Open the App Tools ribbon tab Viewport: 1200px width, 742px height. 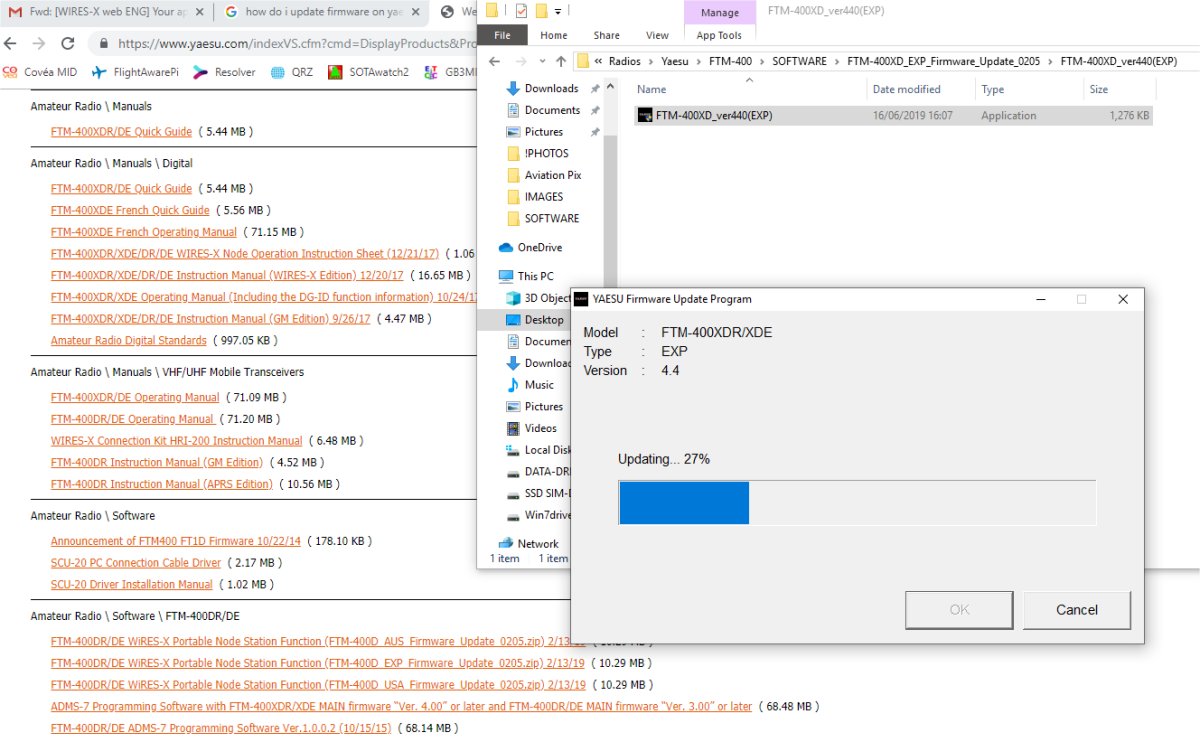(x=719, y=35)
